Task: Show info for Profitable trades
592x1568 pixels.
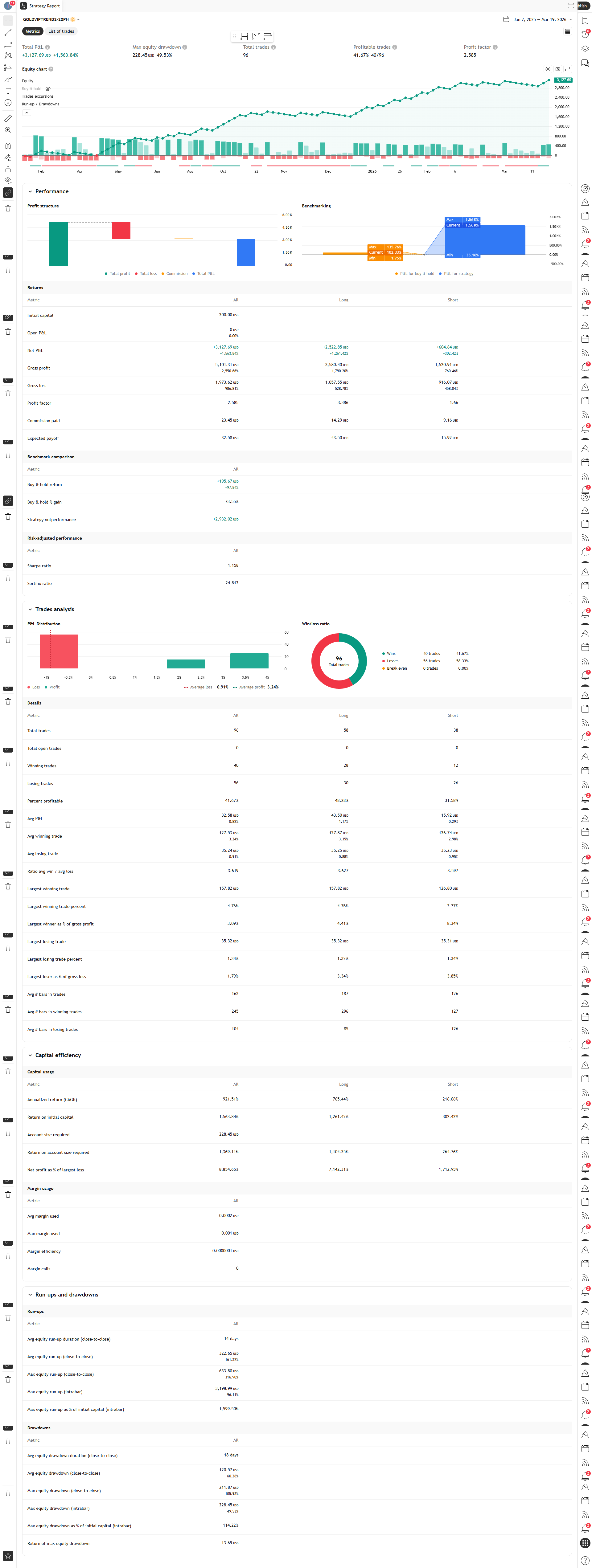Action: [395, 47]
